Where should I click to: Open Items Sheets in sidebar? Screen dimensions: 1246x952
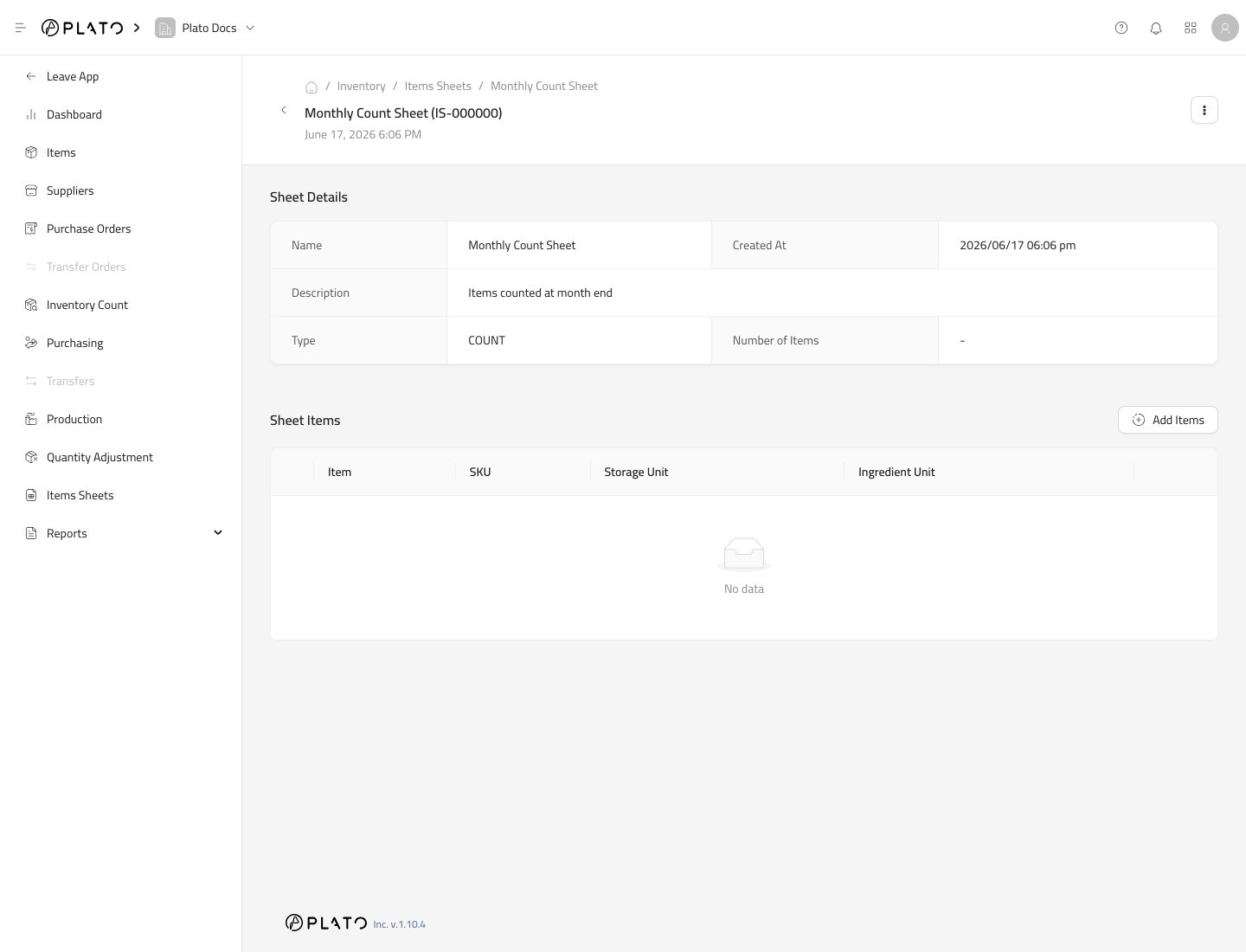click(121, 495)
